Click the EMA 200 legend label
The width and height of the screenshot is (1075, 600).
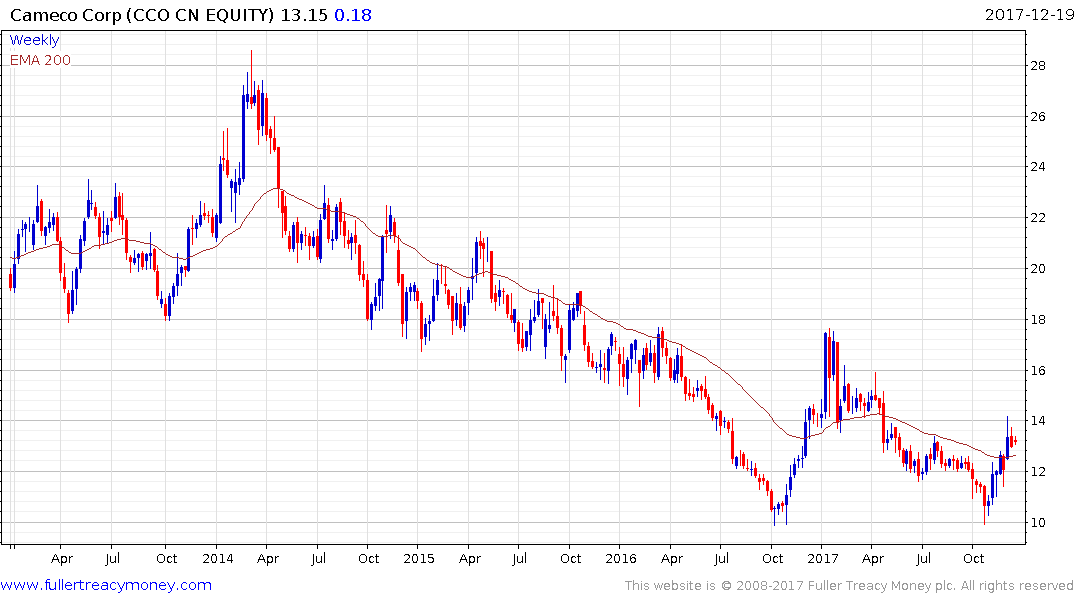tap(40, 60)
